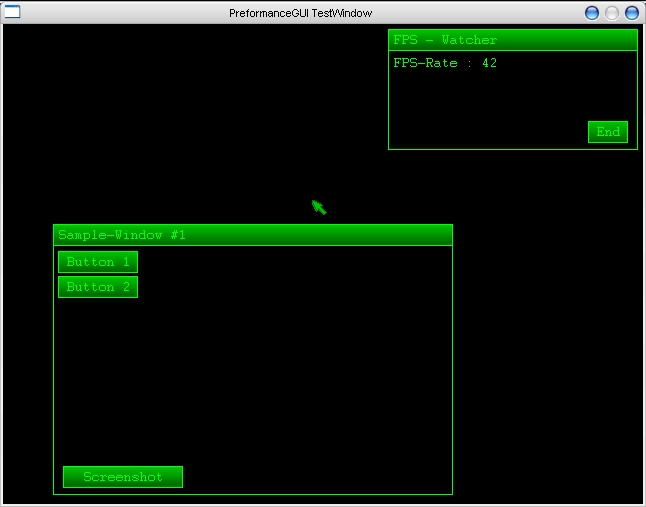The width and height of the screenshot is (646, 507).
Task: Take a capture with the Screenshot button
Action: pos(122,477)
